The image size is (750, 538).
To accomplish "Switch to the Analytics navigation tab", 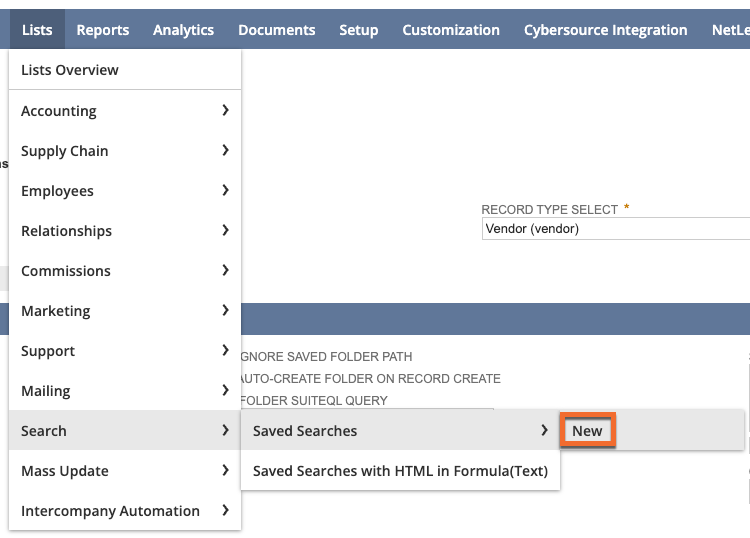I will pos(183,30).
